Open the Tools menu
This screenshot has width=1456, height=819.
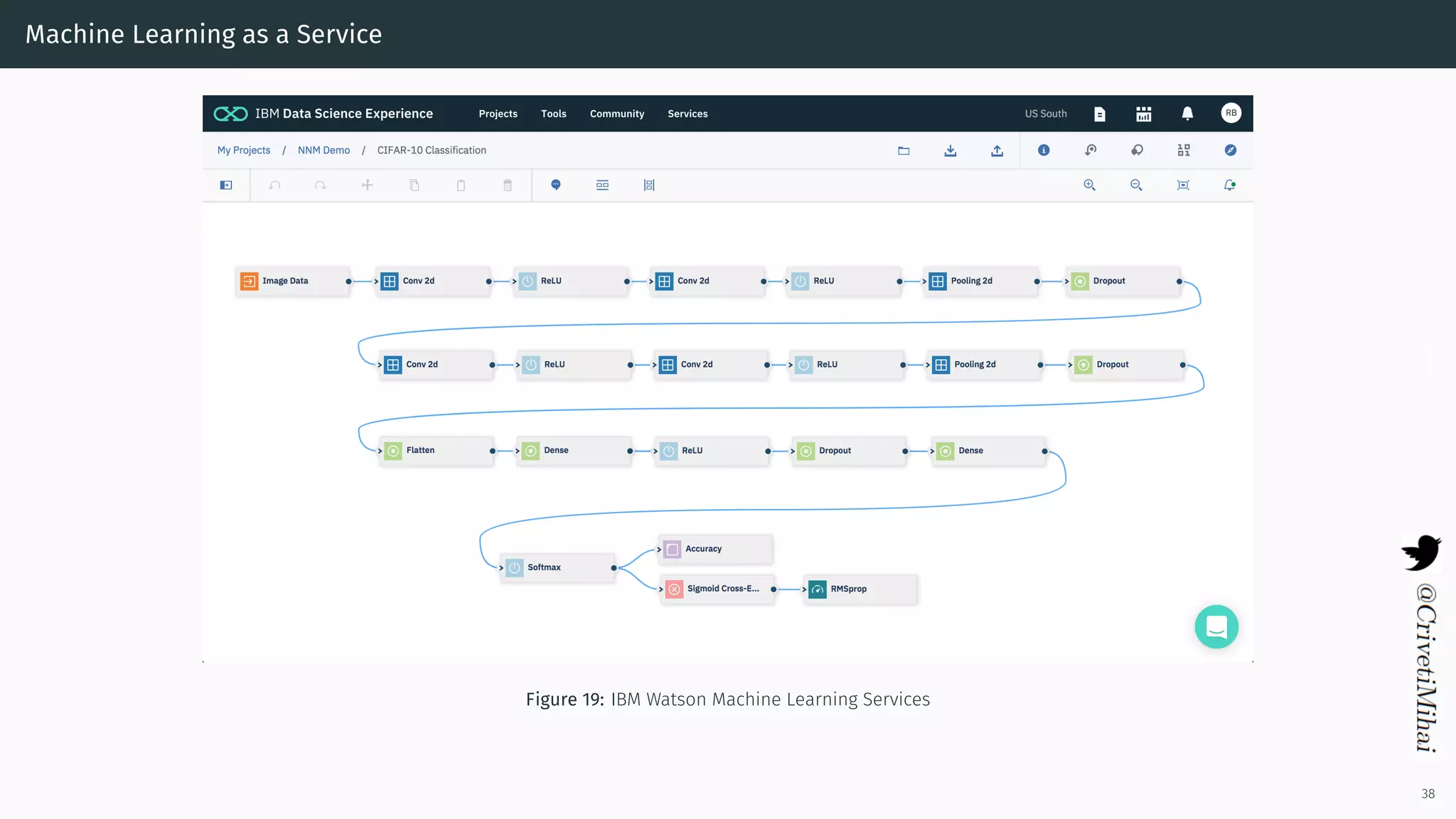click(553, 114)
